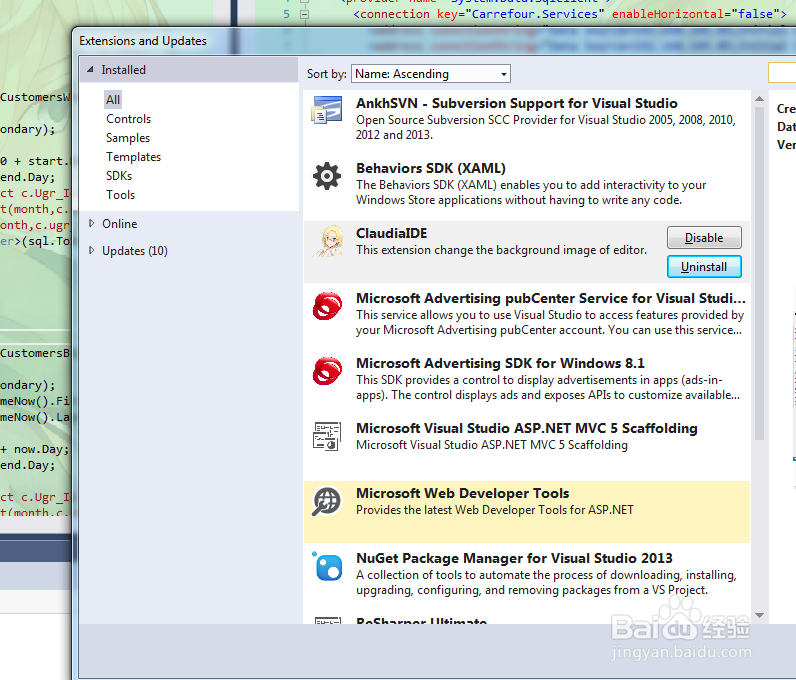Click the Extensions and Updates title bar
The width and height of the screenshot is (796, 680).
tap(434, 41)
